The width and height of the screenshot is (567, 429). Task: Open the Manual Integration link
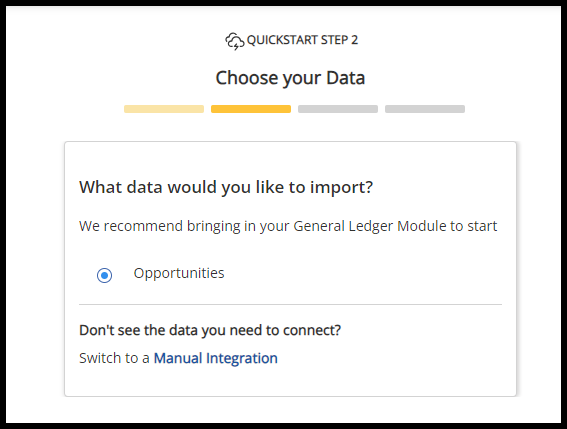[x=216, y=358]
